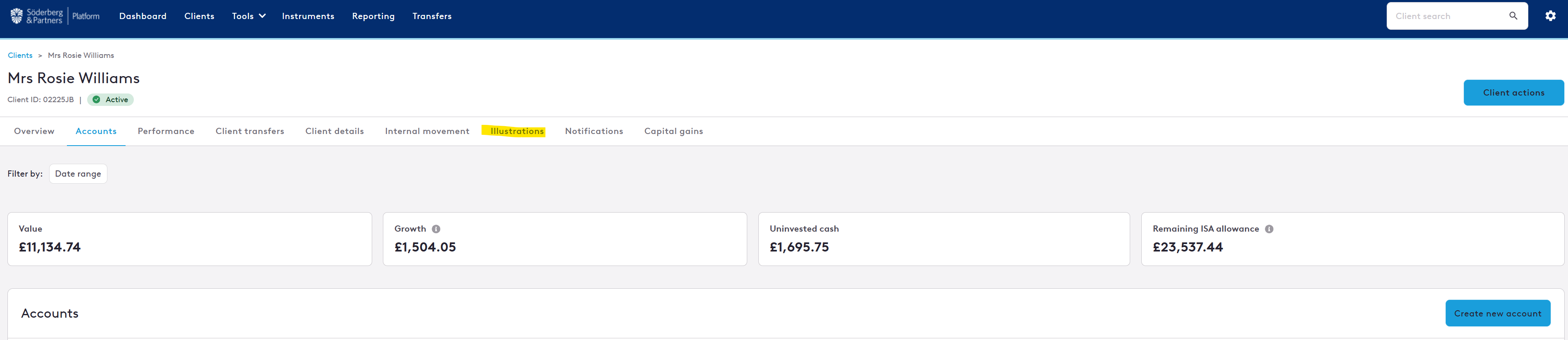
Task: Click the Clients breadcrumb link
Action: point(20,55)
